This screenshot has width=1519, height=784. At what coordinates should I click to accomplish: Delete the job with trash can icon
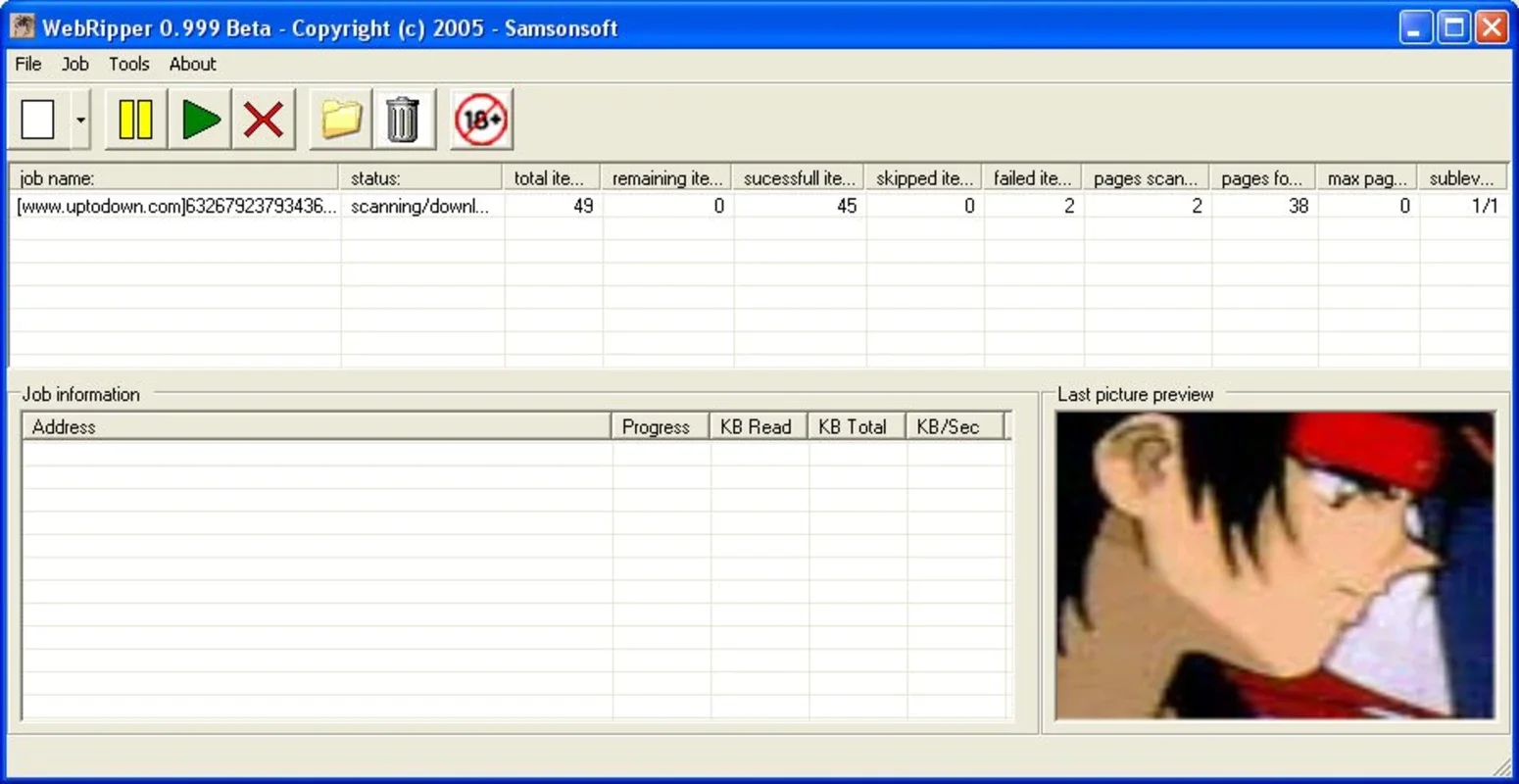(403, 120)
